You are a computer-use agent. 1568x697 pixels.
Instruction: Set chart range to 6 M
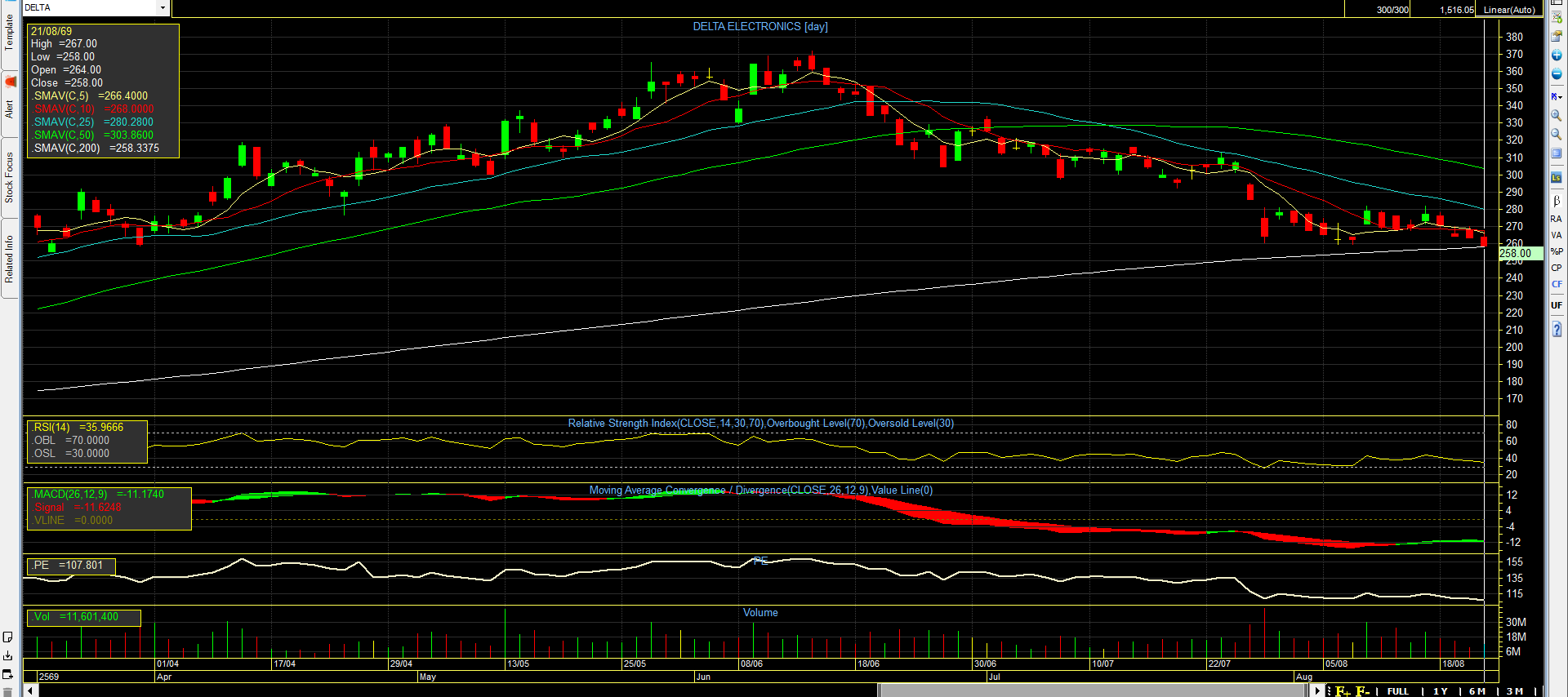[x=1477, y=691]
